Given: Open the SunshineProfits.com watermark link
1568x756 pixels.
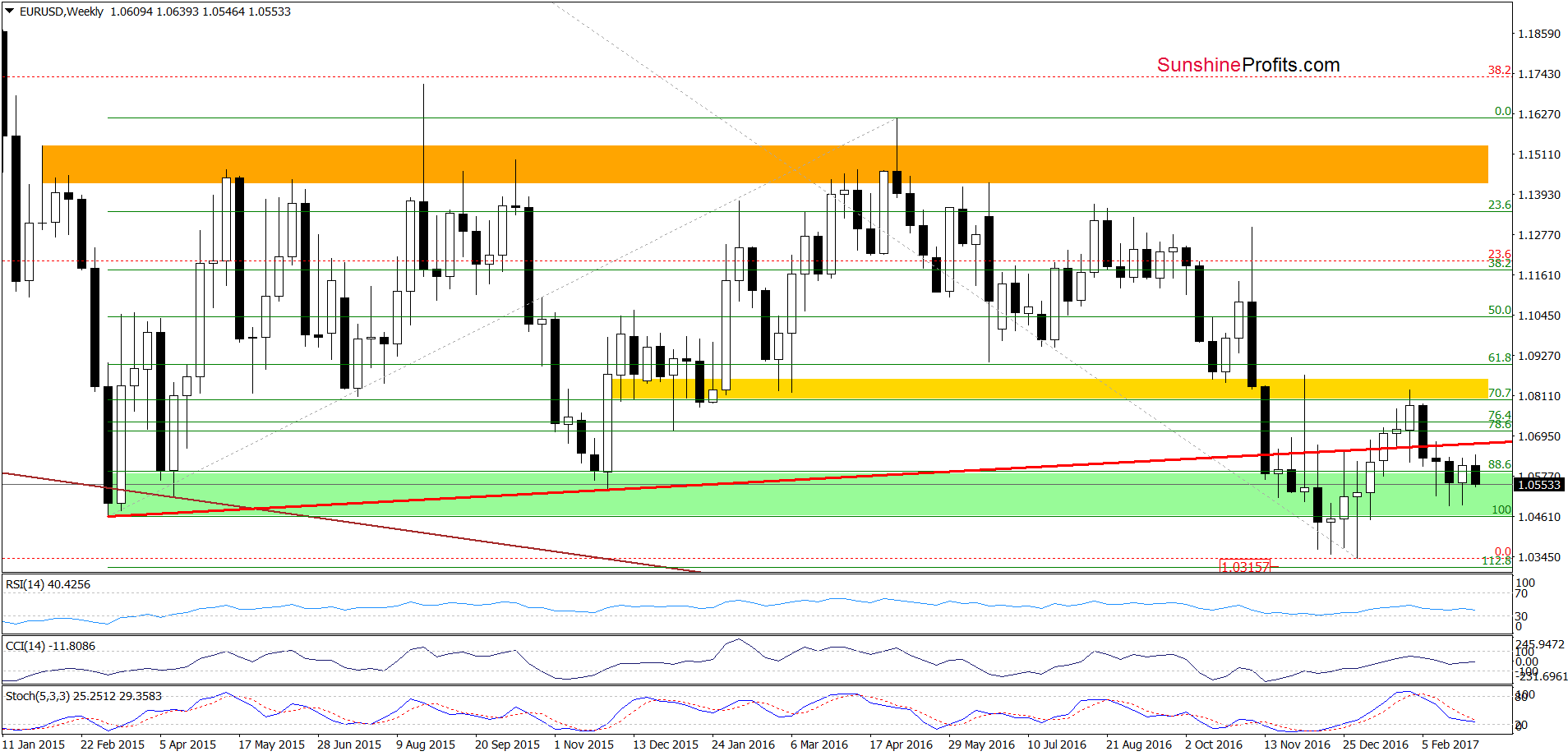Looking at the screenshot, I should 1247,65.
